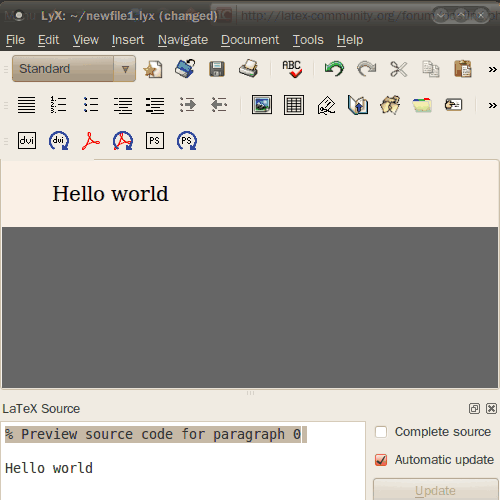
Task: Disable the Automatic update checkbox
Action: pos(381,460)
